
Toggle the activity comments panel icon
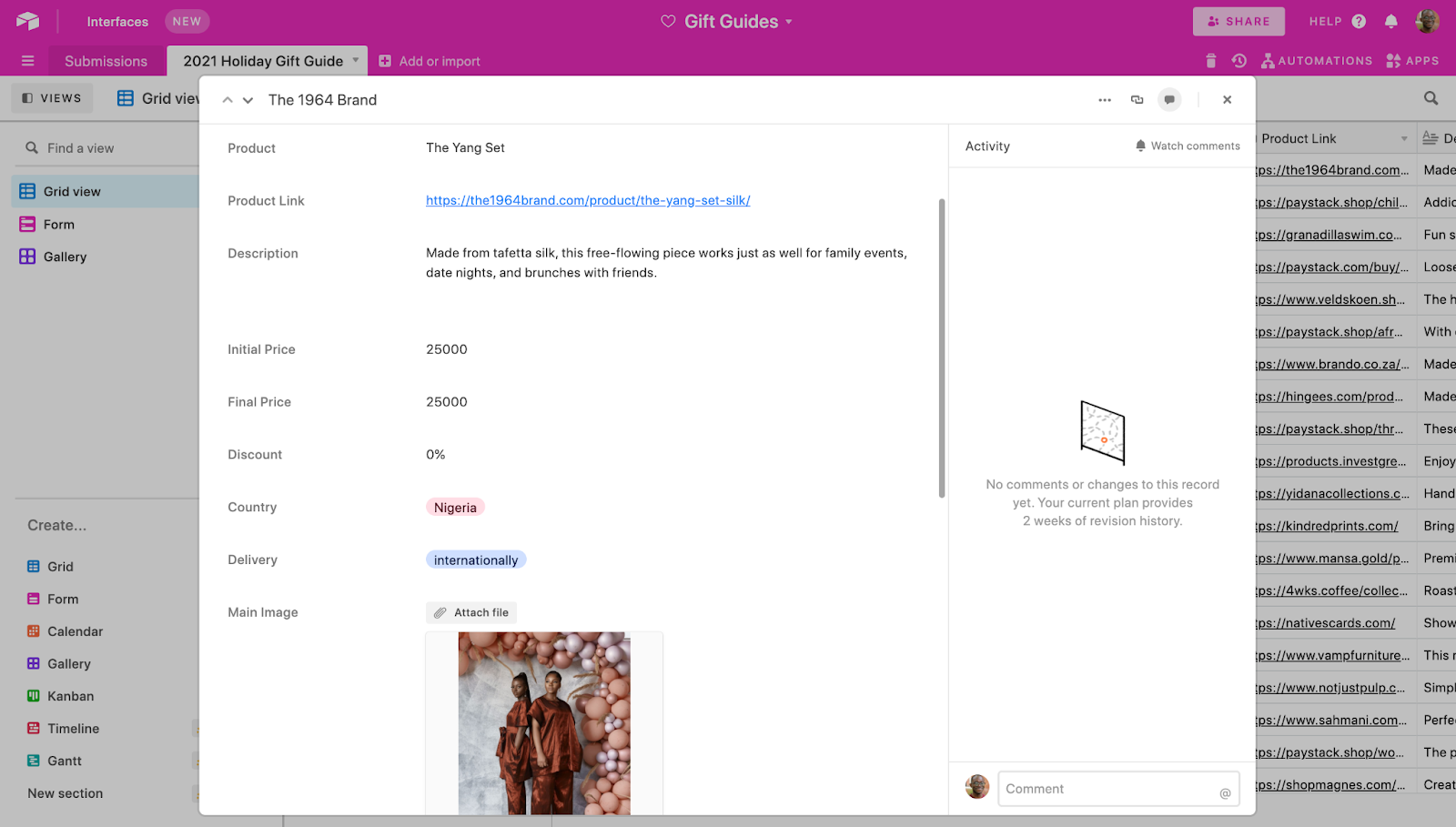[x=1169, y=100]
